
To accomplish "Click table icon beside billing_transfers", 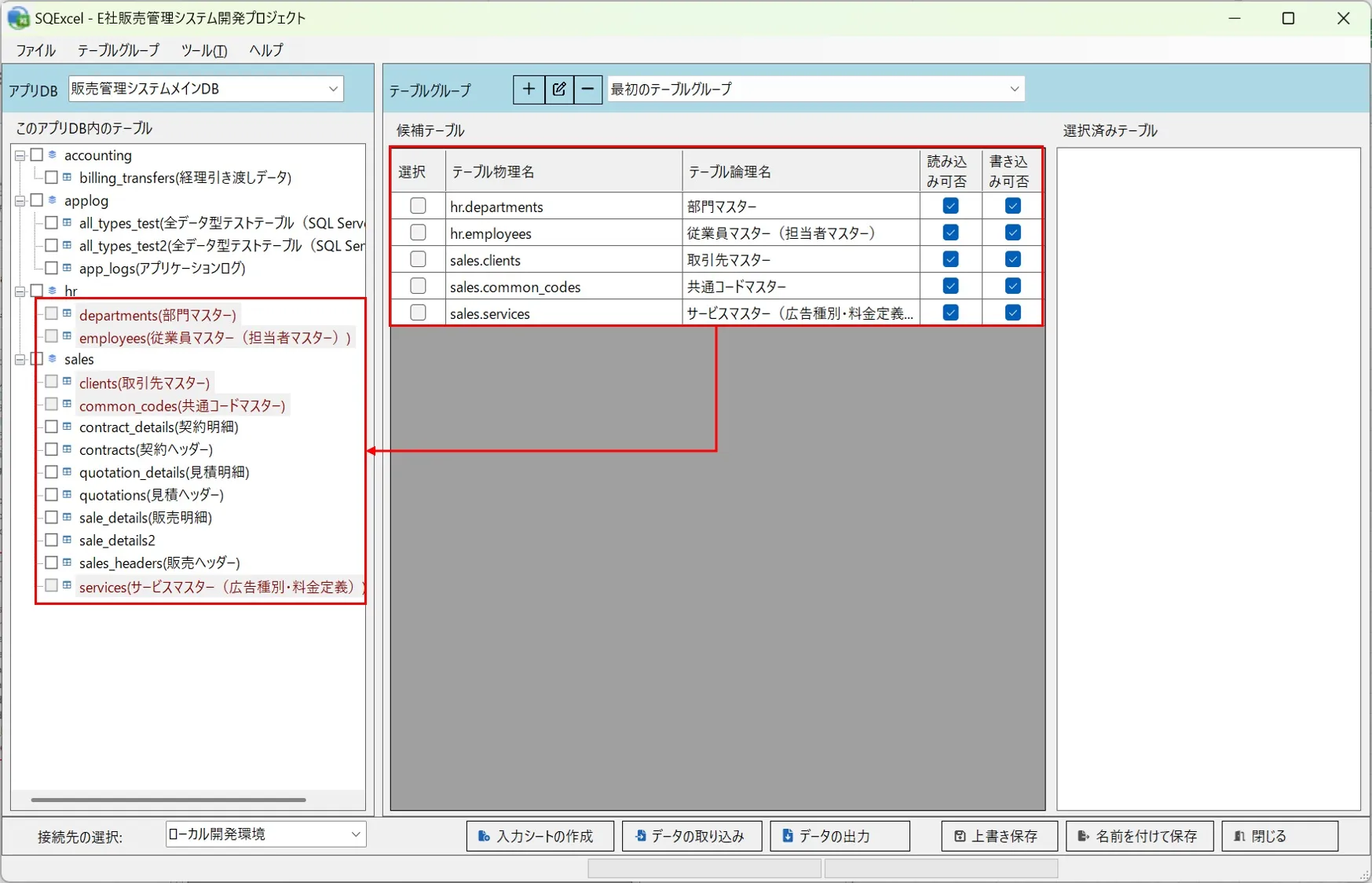I will tap(68, 178).
